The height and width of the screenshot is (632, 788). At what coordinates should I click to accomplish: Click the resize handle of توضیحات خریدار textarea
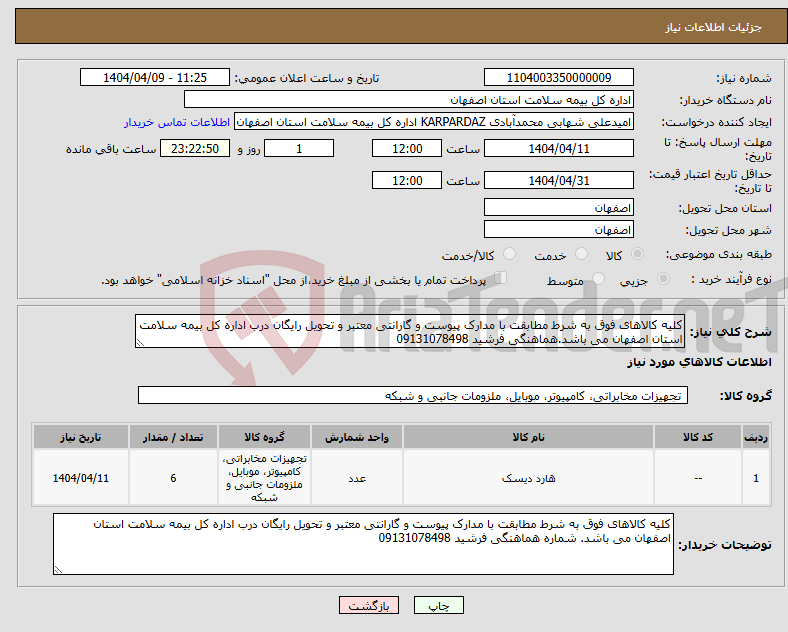(58, 570)
